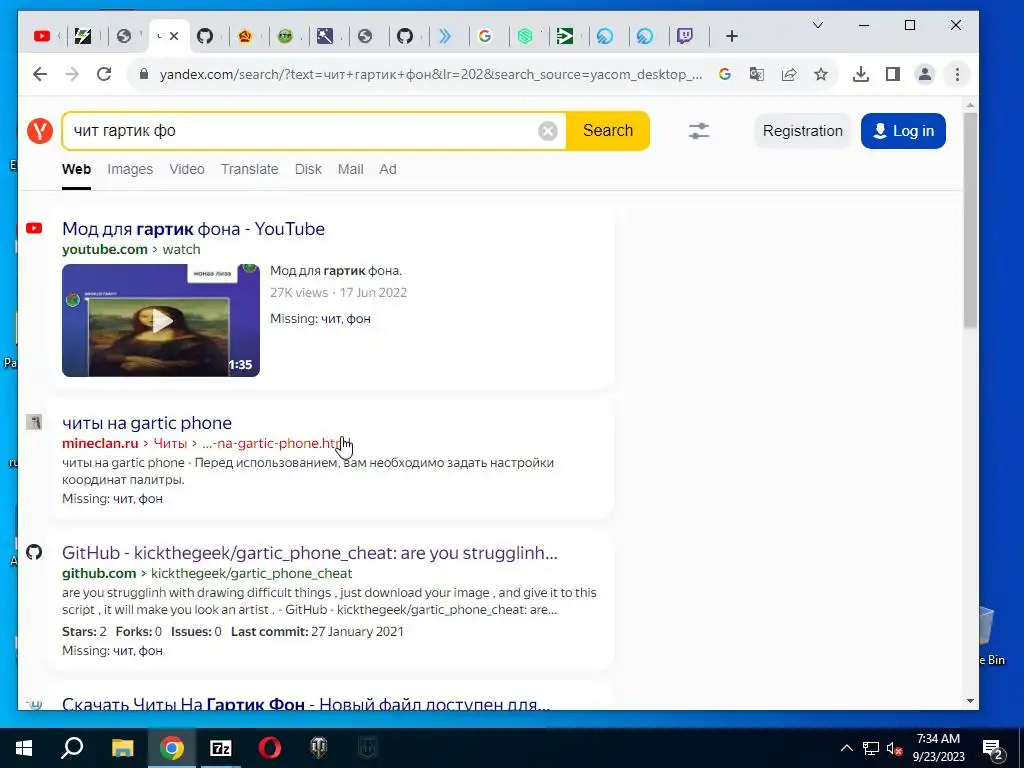
Task: Click the youtube.com green URL
Action: (x=104, y=249)
